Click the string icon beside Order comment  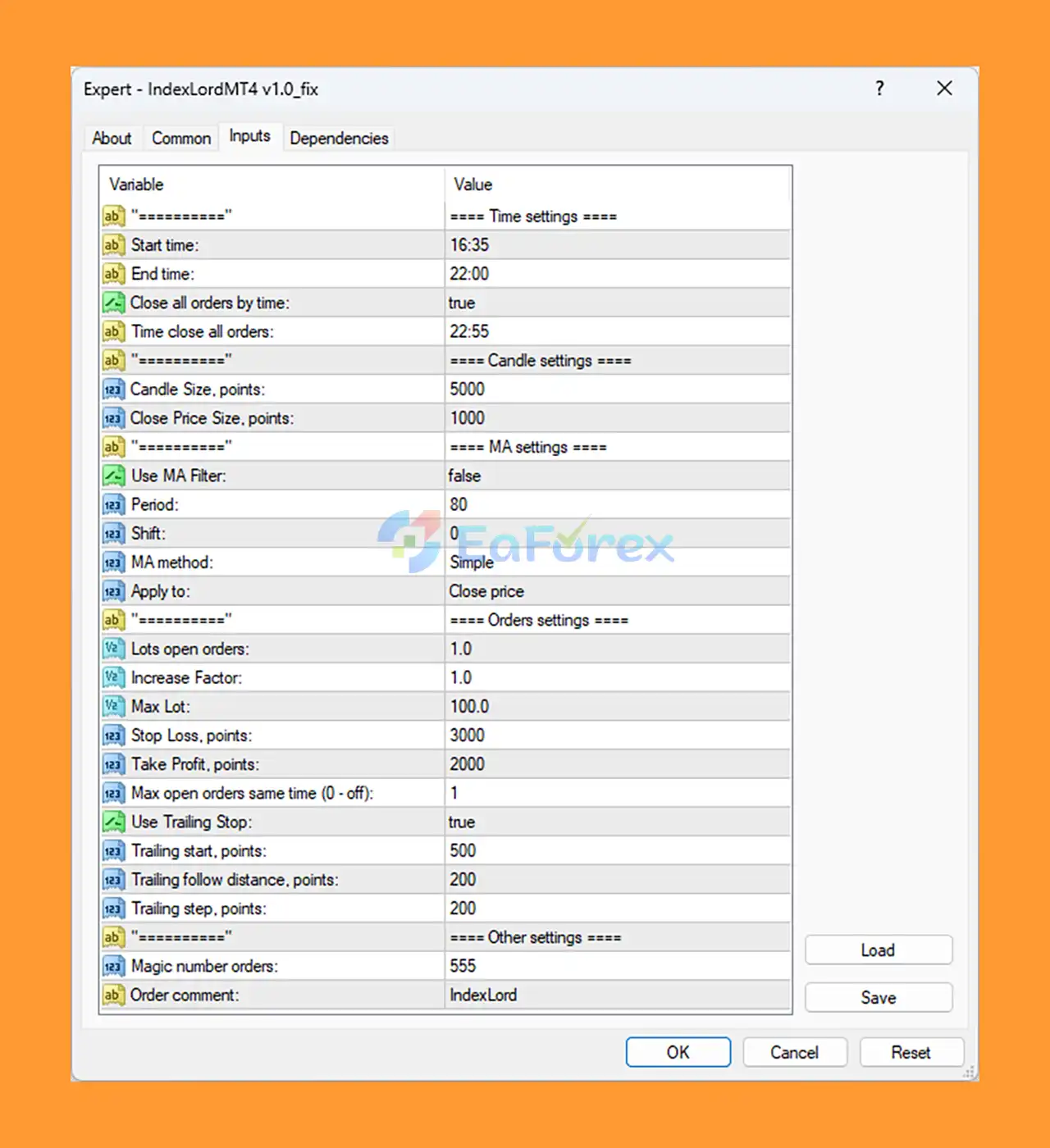click(x=113, y=995)
